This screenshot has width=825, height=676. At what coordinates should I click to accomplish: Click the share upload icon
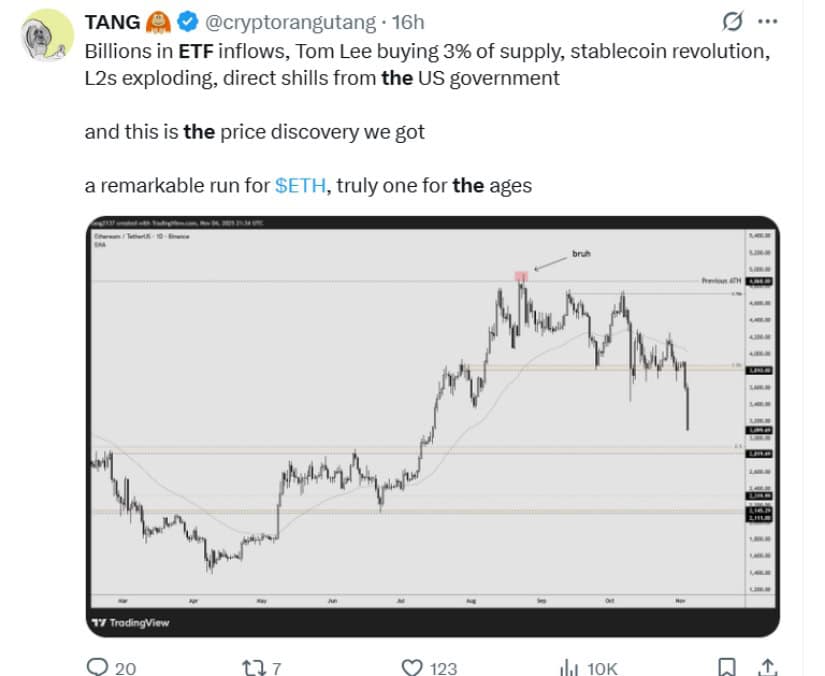pyautogui.click(x=768, y=667)
